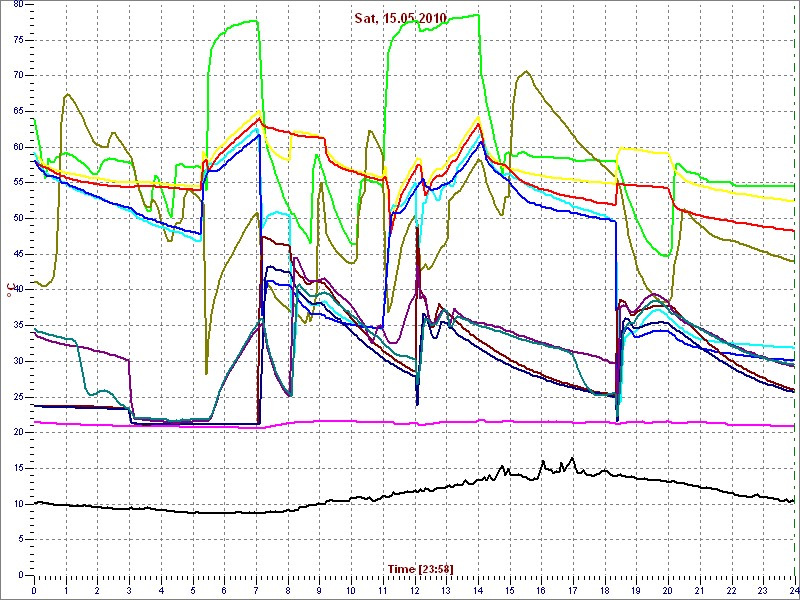
Task: Click the hour 23 label on the time axis
Action: tap(762, 590)
